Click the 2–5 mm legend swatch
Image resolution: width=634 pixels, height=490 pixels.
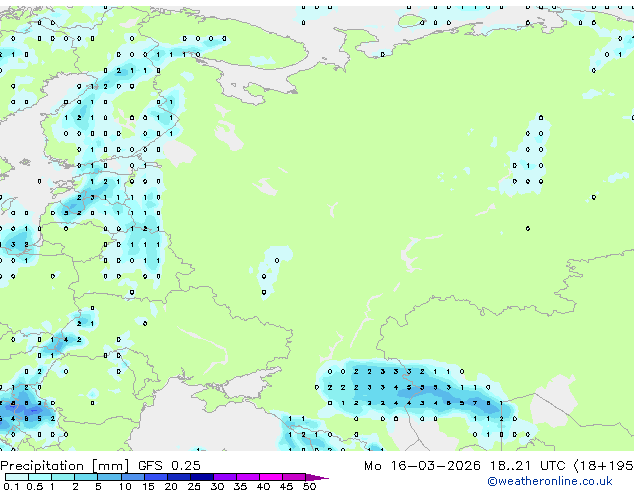(86, 477)
